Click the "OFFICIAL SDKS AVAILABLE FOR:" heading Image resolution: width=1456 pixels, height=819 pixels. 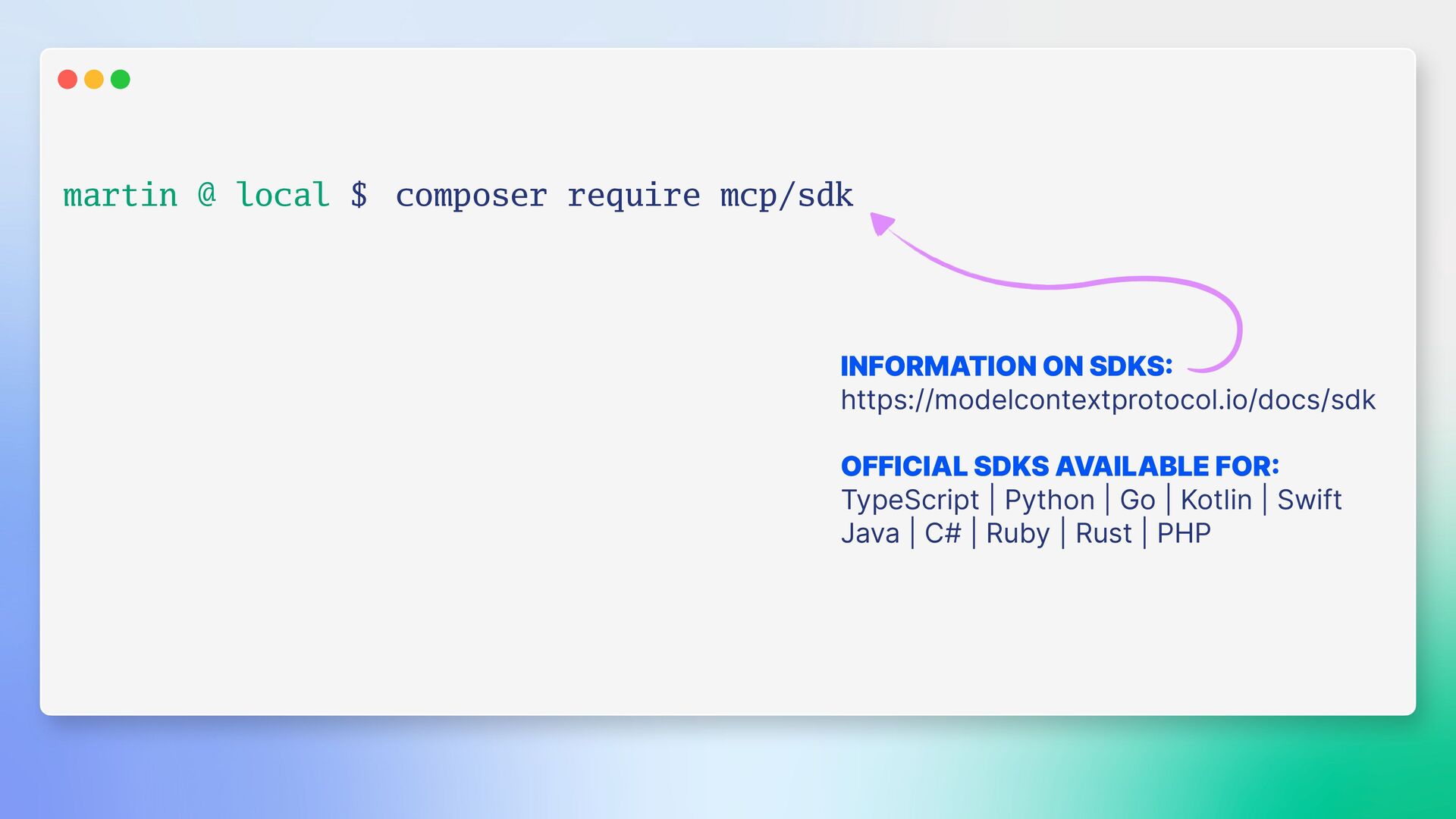coord(1059,466)
